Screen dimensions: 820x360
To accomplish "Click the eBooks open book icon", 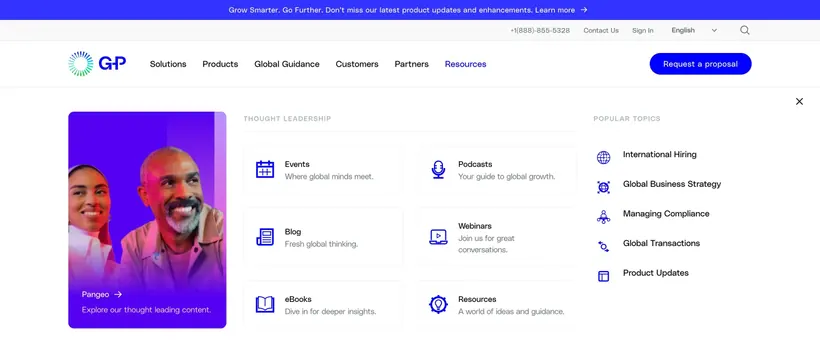I will tap(265, 305).
